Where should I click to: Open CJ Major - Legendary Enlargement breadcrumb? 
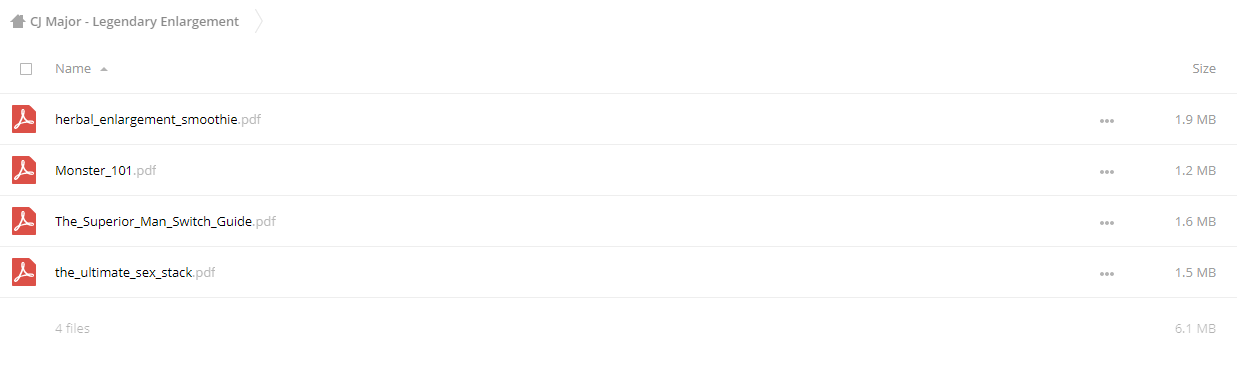pyautogui.click(x=135, y=21)
